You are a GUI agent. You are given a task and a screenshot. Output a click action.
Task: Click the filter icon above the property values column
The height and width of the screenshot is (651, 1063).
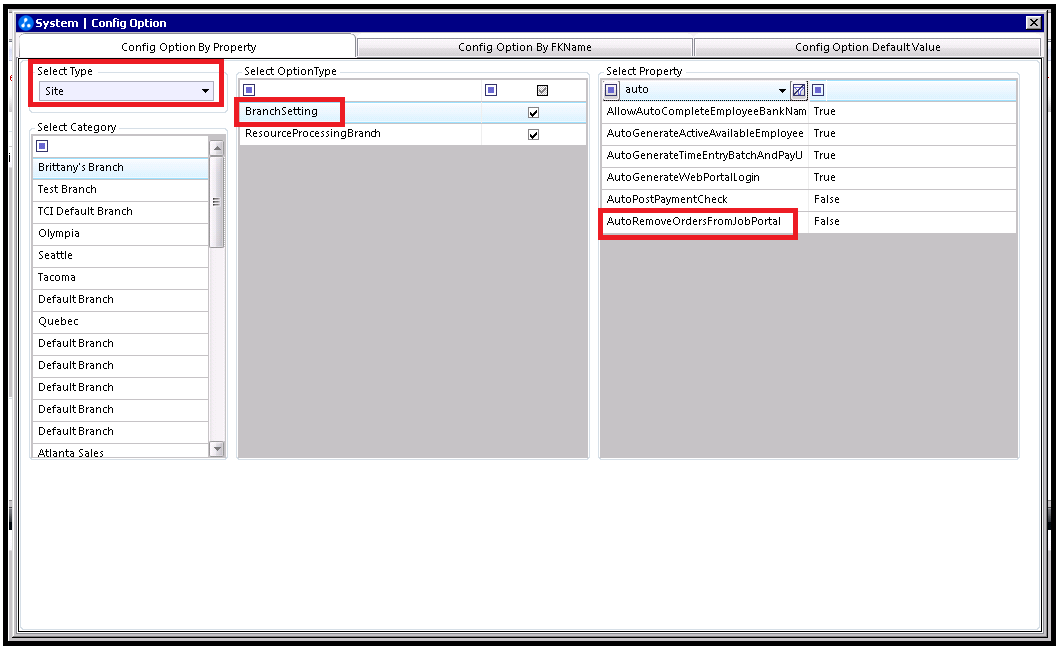818,90
